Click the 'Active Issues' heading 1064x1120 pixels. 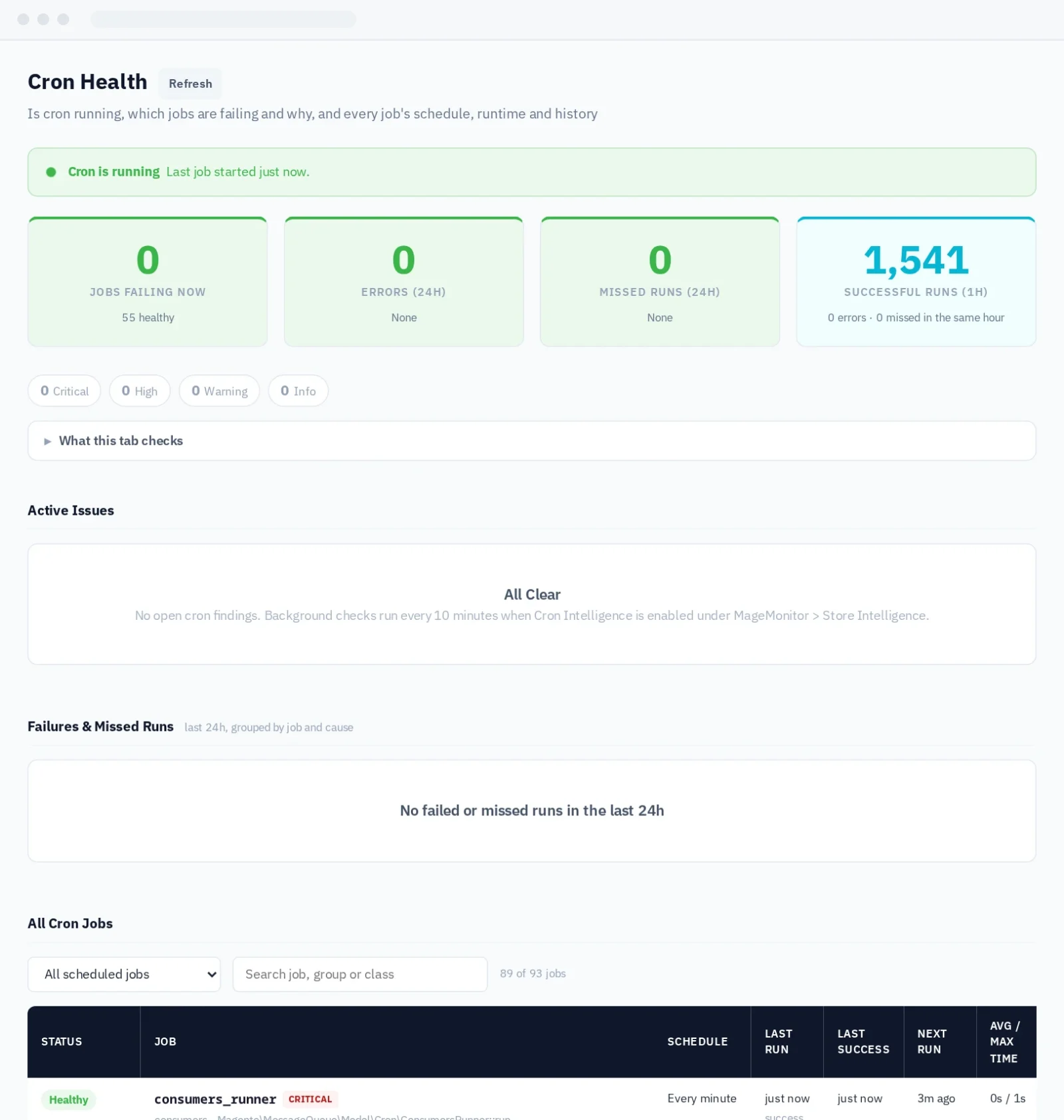[x=70, y=511]
